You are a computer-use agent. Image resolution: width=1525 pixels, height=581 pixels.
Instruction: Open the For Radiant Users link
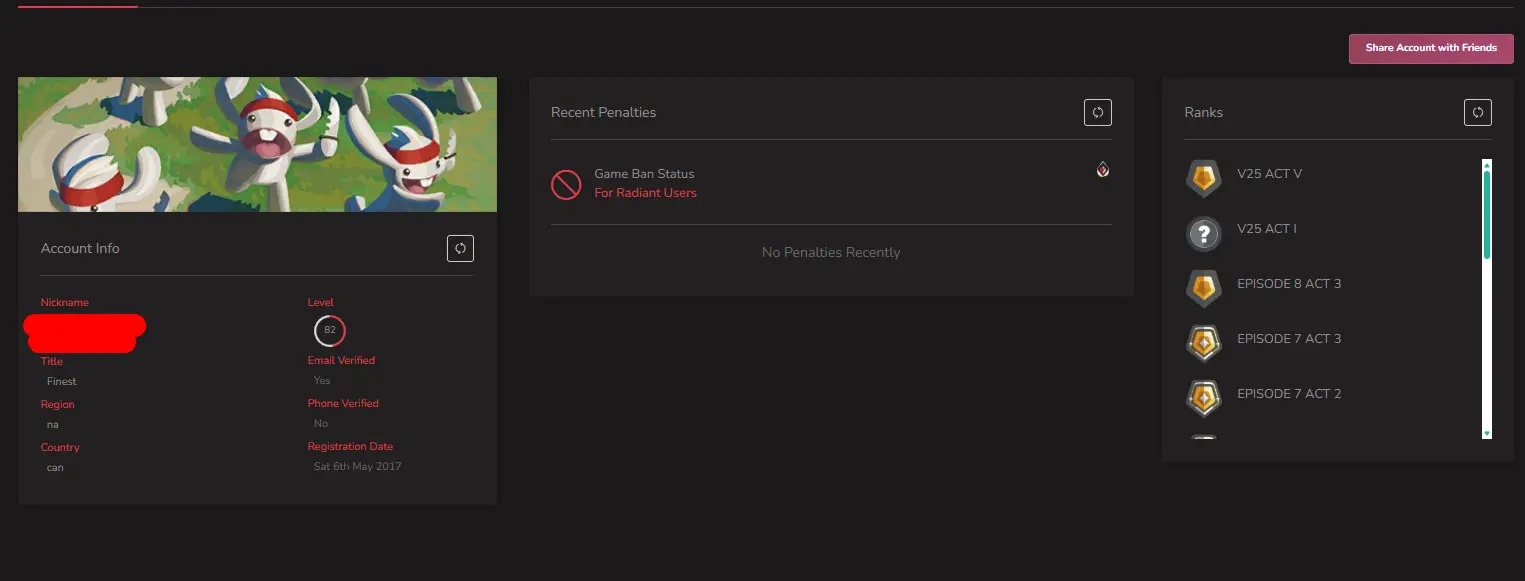coord(645,193)
